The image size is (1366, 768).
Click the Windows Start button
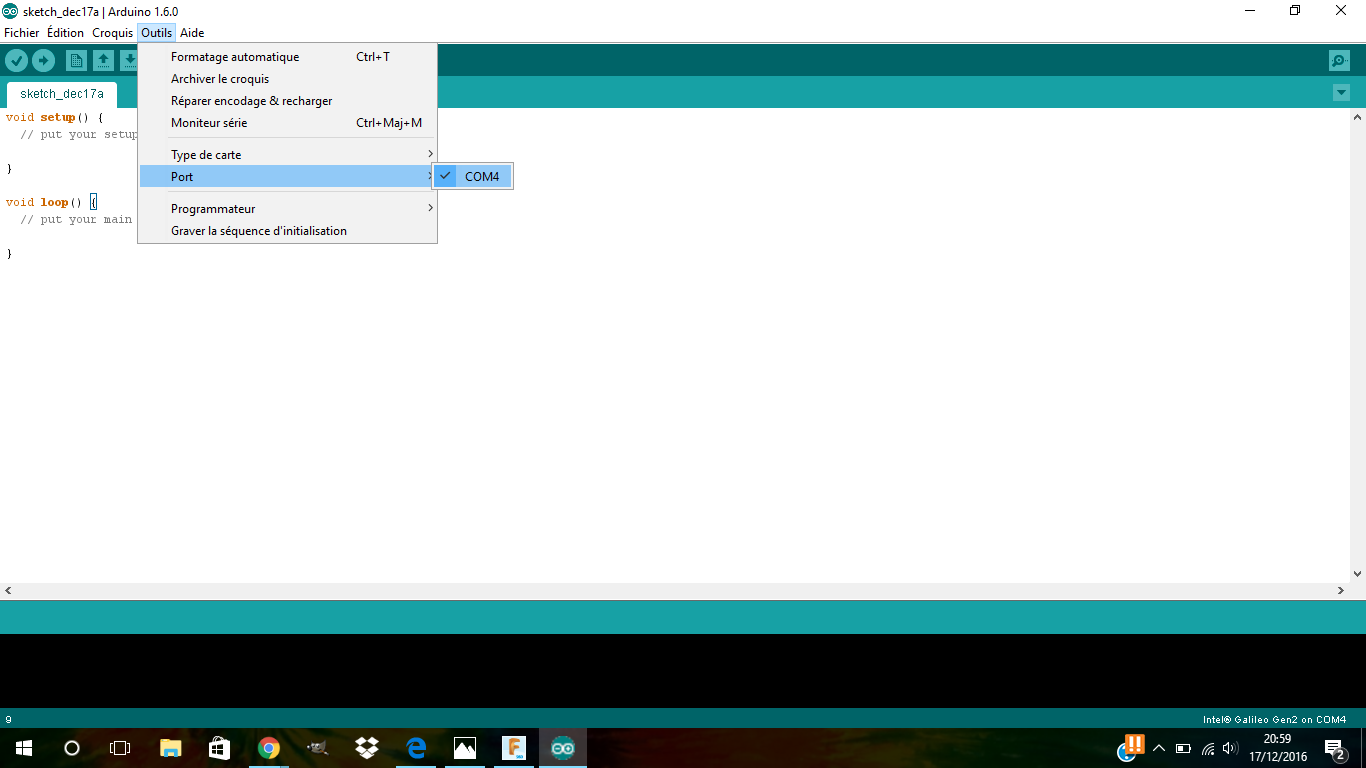point(23,748)
